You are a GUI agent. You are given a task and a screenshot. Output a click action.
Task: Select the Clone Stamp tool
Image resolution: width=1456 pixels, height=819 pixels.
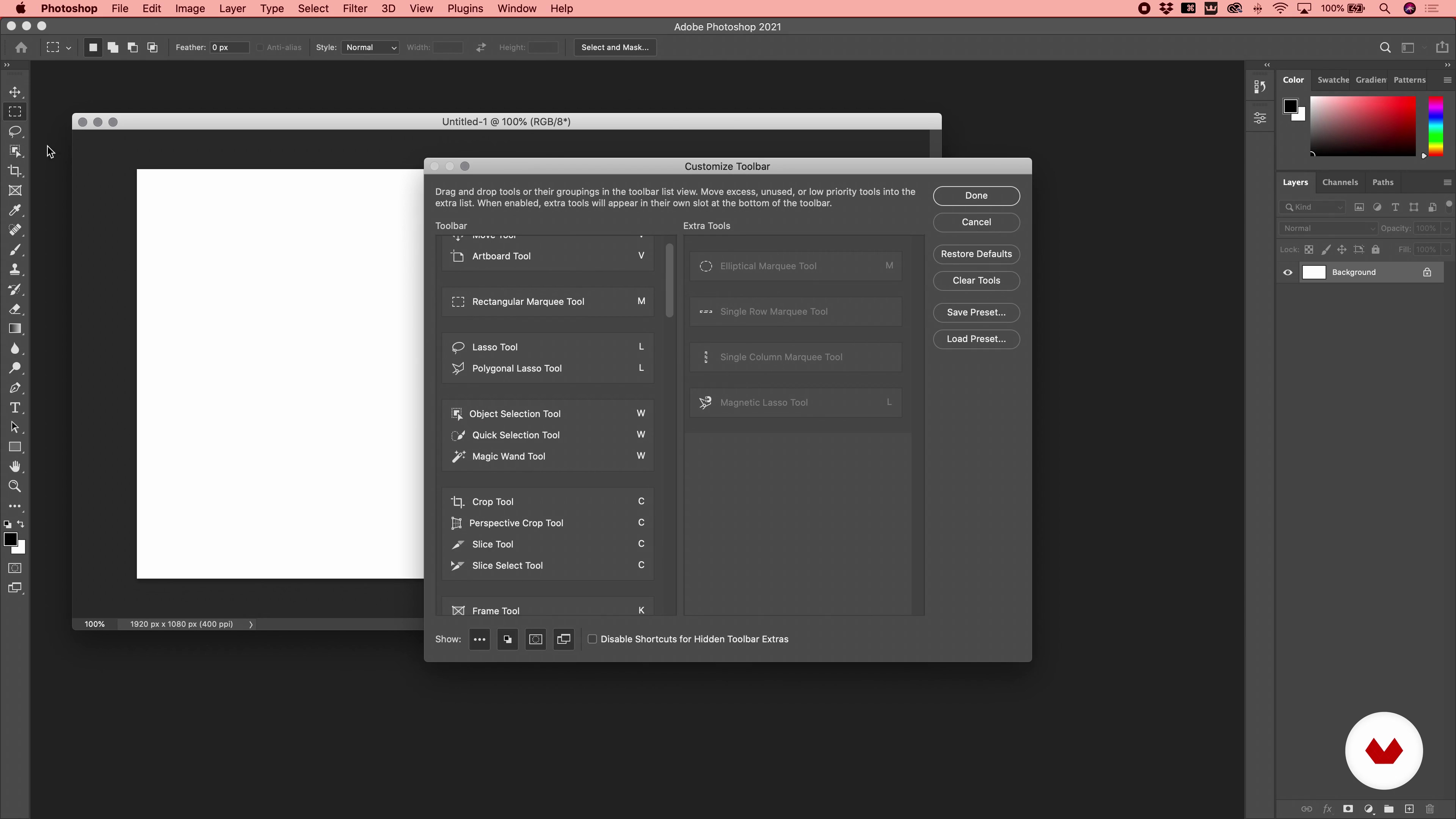coord(15,270)
